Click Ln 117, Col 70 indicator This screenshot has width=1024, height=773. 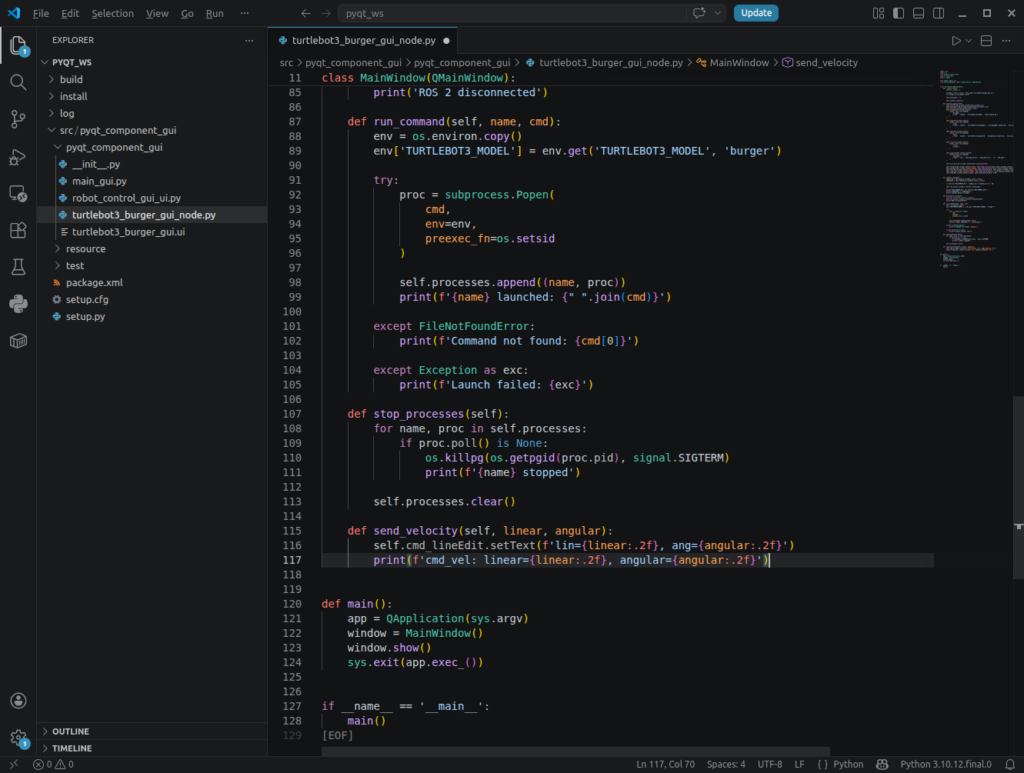click(x=665, y=765)
